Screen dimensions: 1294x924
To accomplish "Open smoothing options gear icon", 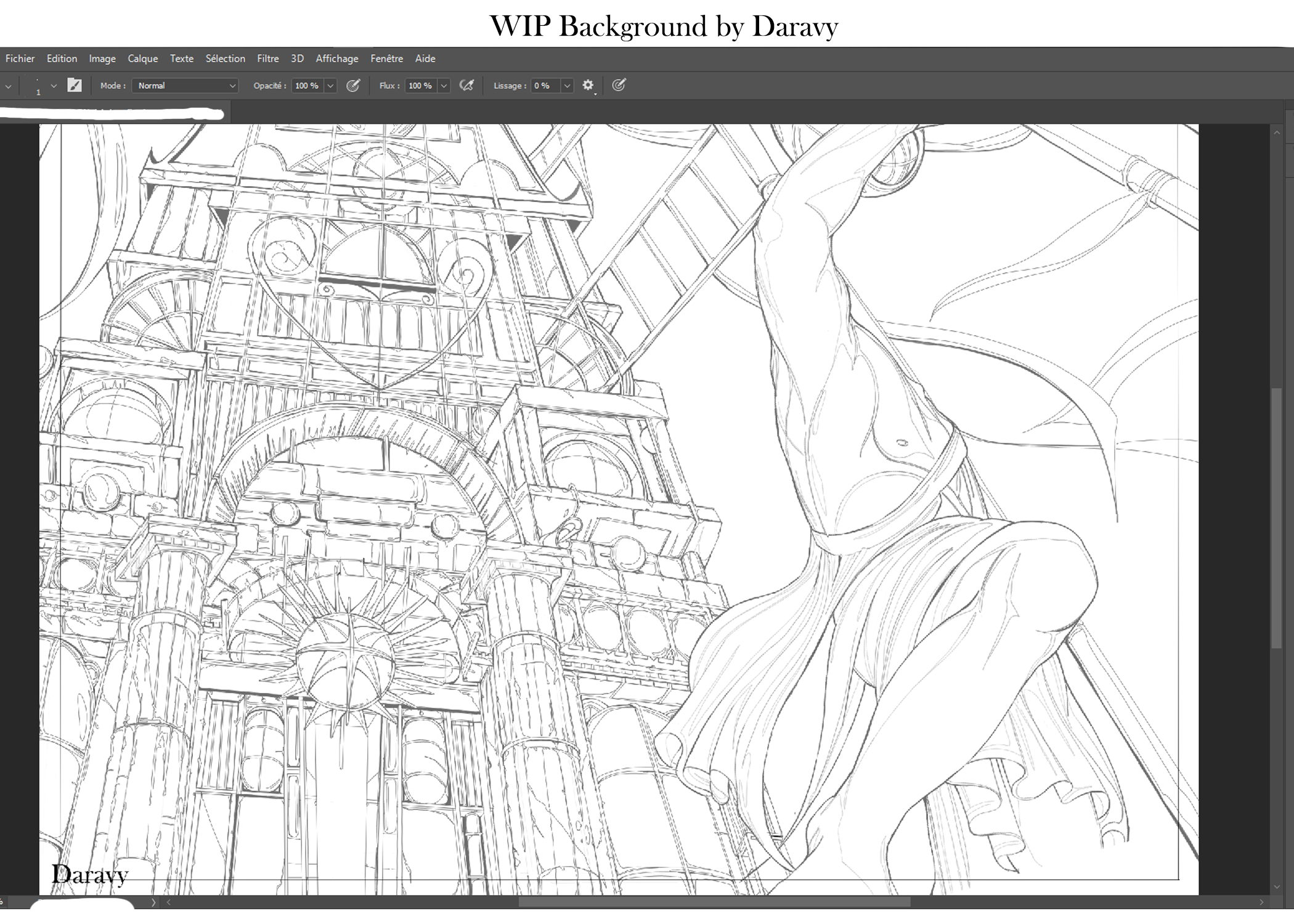I will click(x=588, y=86).
